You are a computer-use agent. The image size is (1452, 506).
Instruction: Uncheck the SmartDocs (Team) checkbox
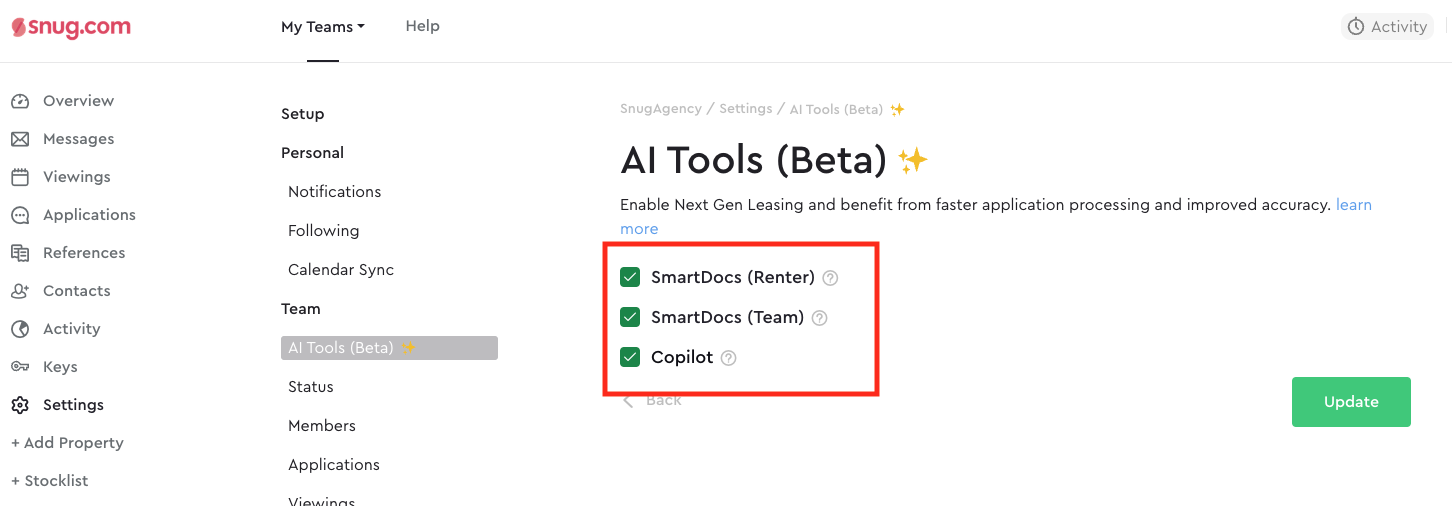point(630,317)
